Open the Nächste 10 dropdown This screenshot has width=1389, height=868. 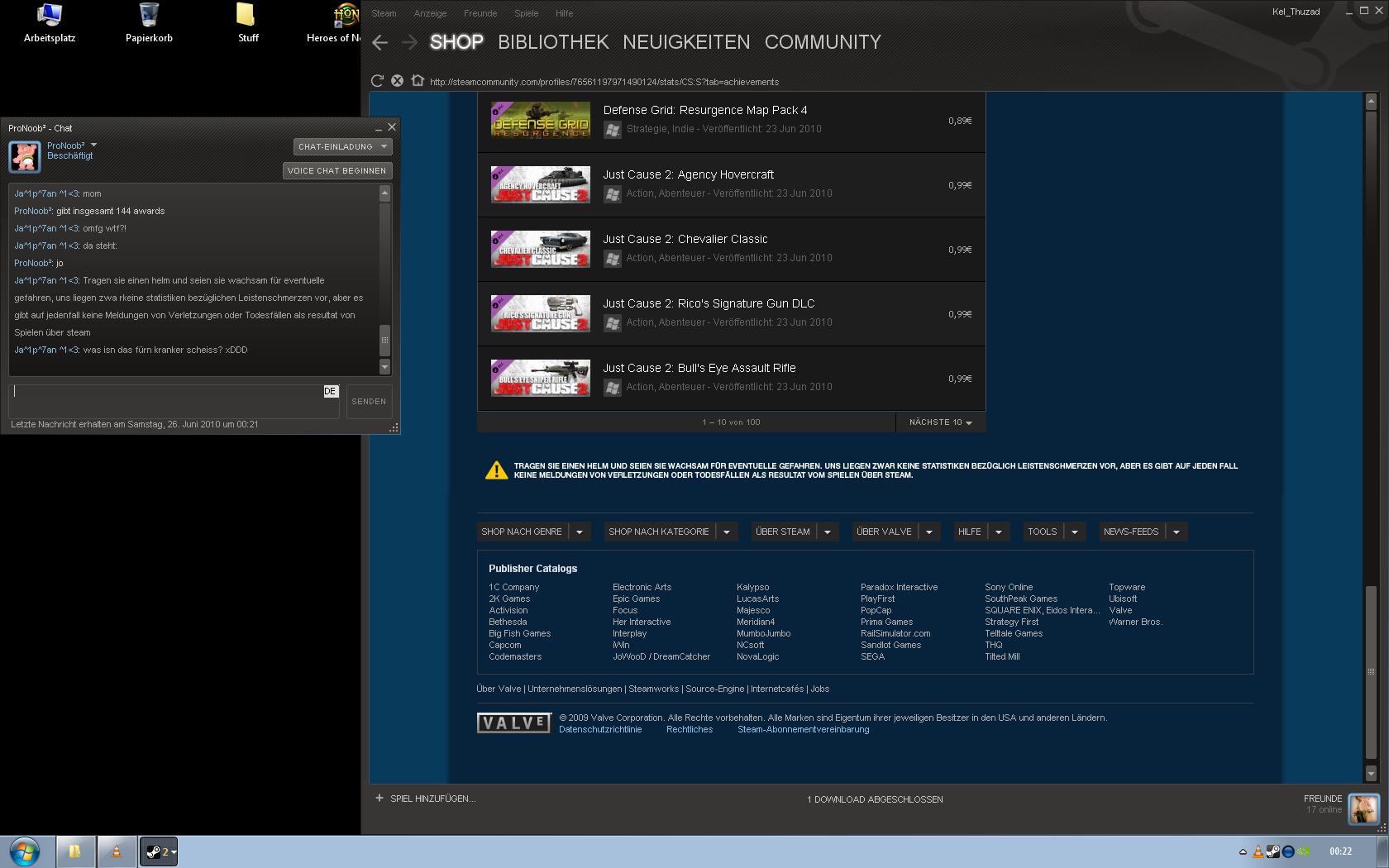pyautogui.click(x=940, y=422)
